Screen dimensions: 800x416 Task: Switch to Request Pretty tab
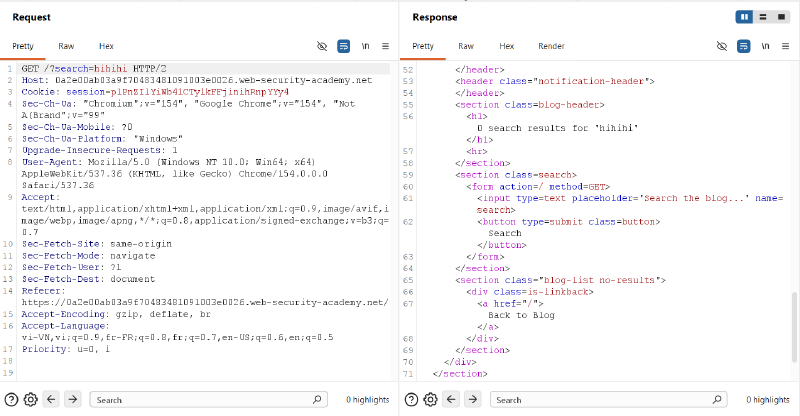(23, 46)
